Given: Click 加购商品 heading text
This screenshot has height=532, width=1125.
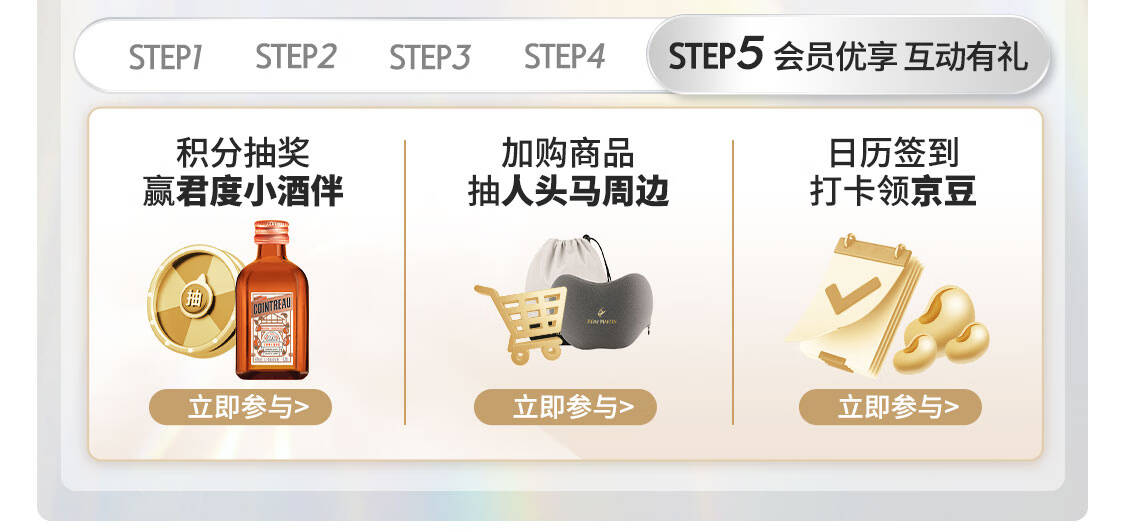Looking at the screenshot, I should click(x=568, y=153).
